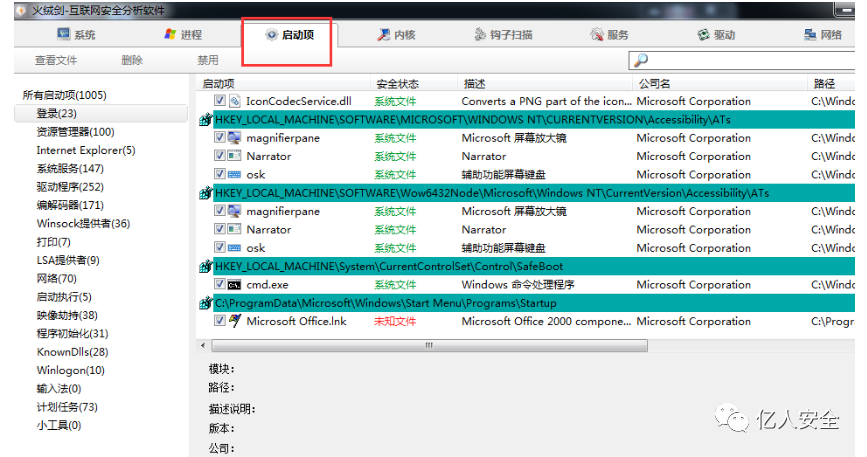Select 小工具(0) category
867x457 pixels.
(59, 425)
